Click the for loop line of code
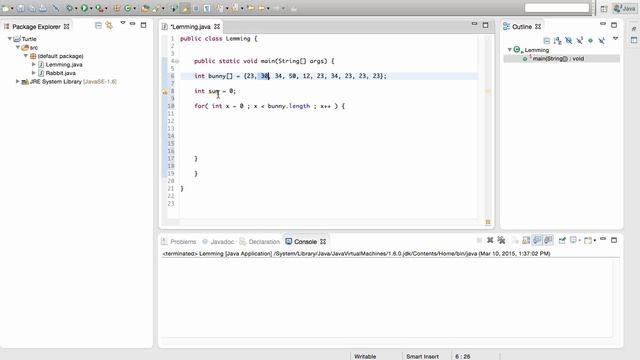 coord(269,106)
